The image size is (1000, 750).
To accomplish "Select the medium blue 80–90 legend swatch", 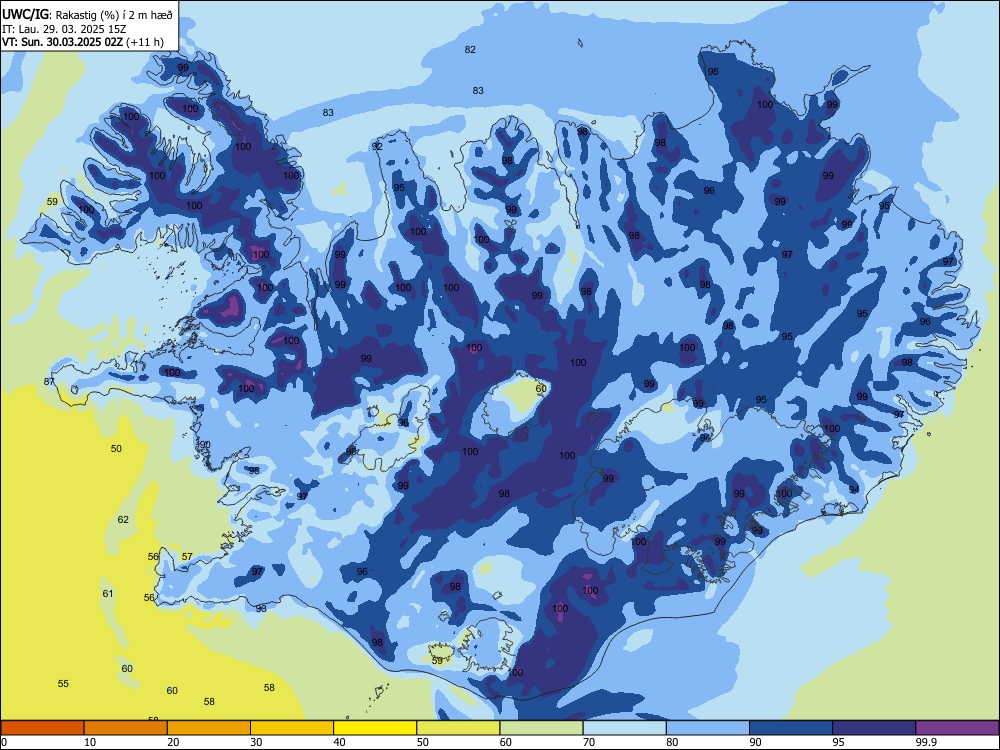I will coord(708,728).
